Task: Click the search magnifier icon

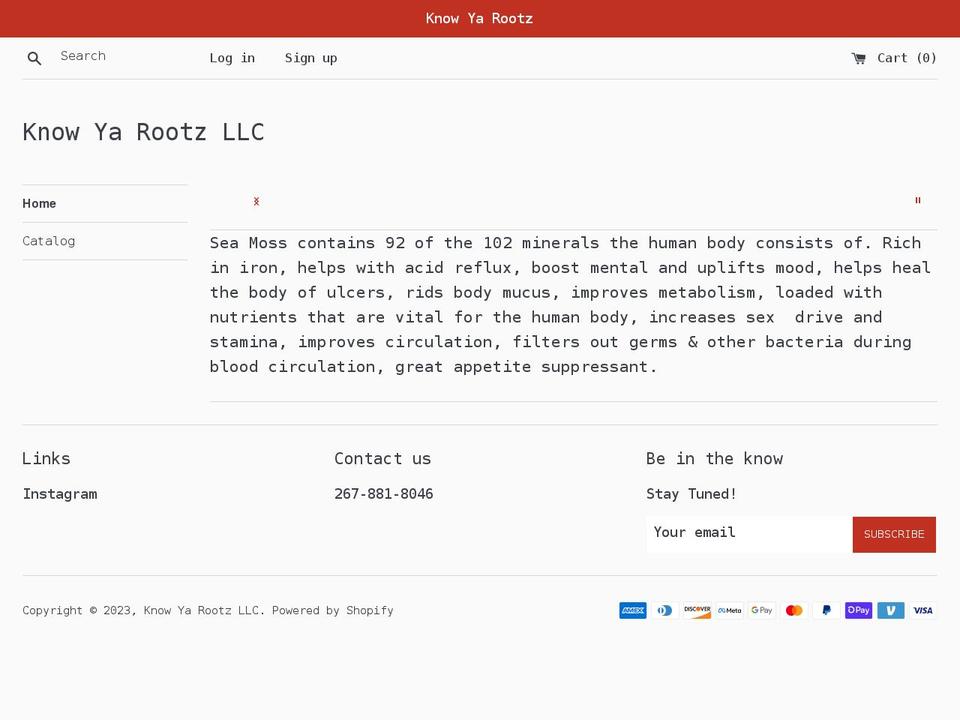Action: coord(34,58)
